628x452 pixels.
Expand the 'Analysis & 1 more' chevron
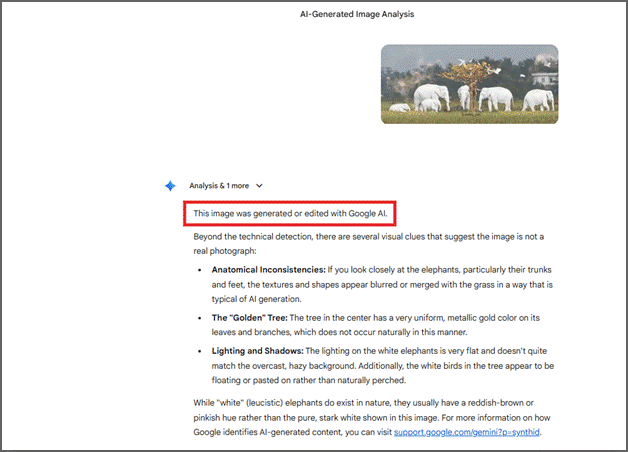tap(260, 186)
